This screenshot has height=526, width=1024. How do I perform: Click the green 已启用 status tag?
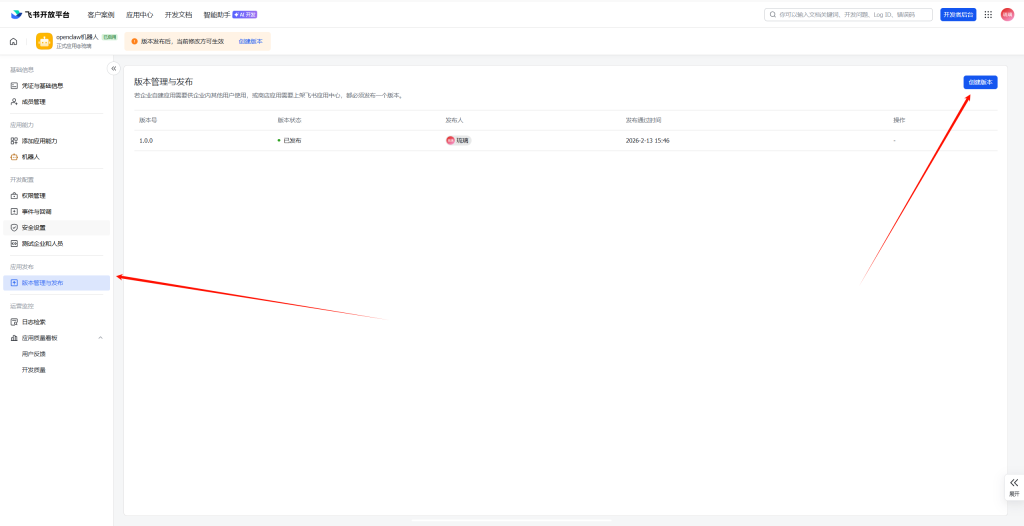click(x=109, y=37)
